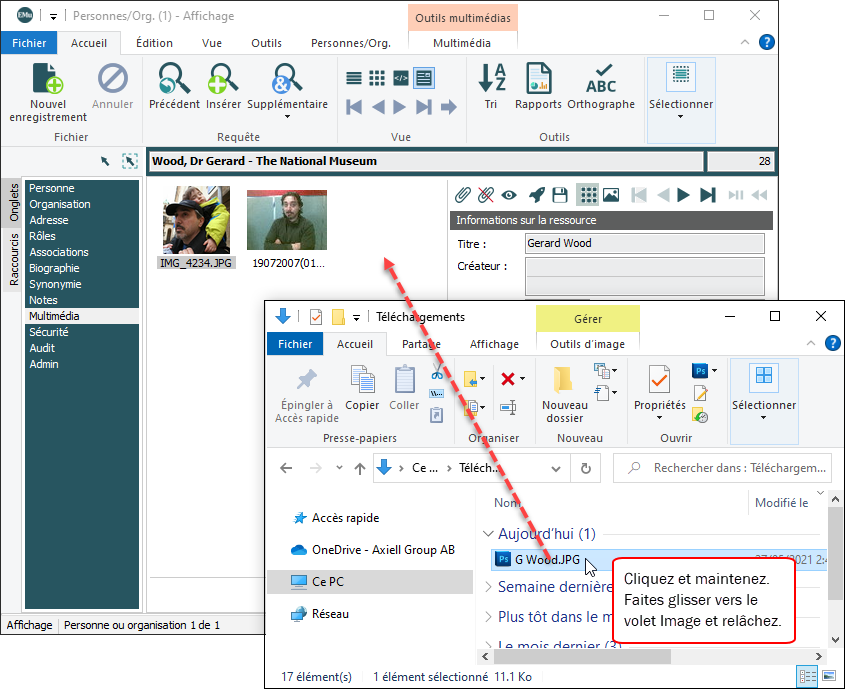Select Ce PC in navigation pane
Image resolution: width=845 pixels, height=689 pixels.
click(327, 581)
